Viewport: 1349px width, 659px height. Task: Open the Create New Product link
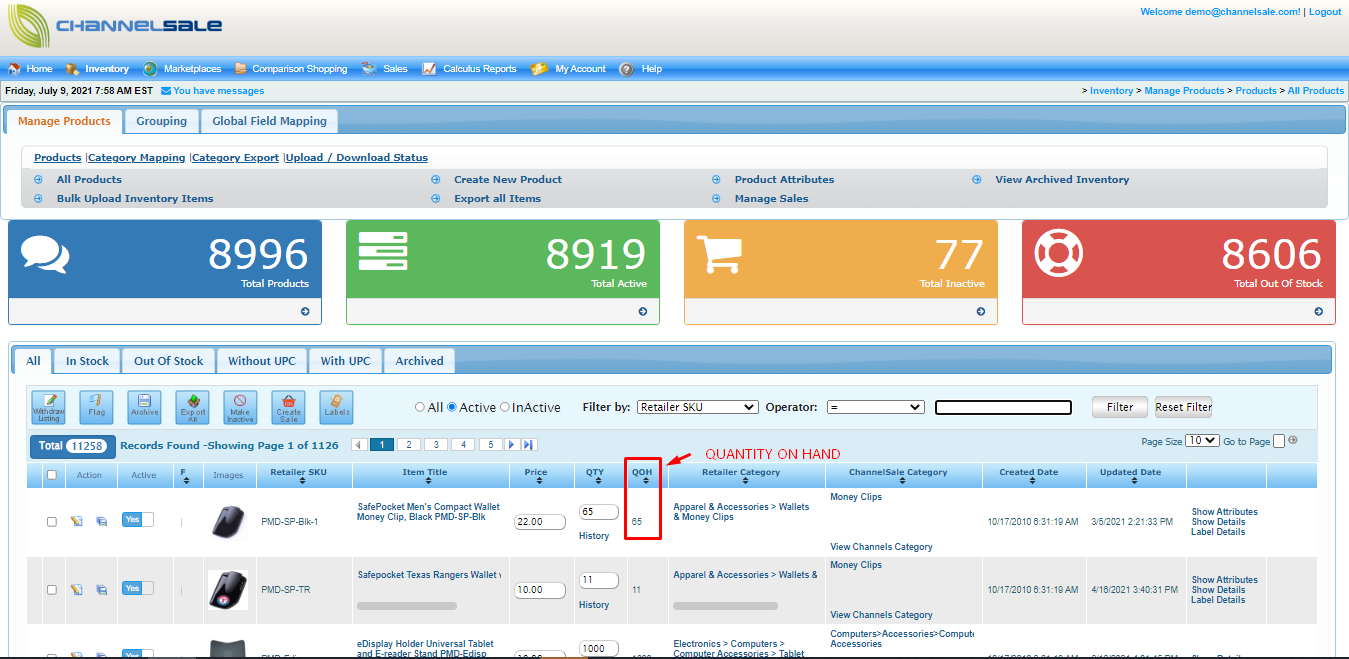pyautogui.click(x=508, y=180)
